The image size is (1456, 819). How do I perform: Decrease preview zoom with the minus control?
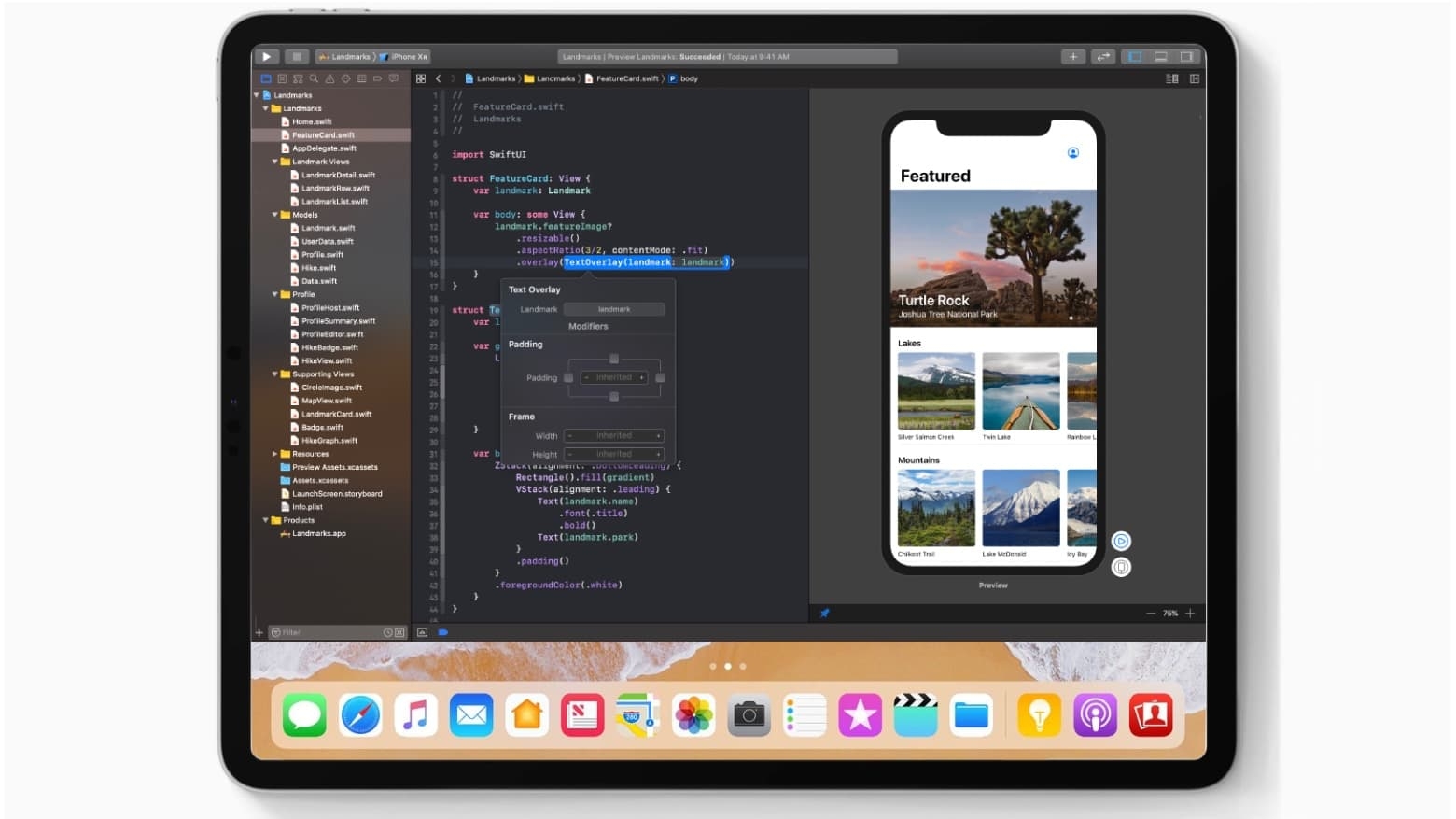(x=1151, y=614)
